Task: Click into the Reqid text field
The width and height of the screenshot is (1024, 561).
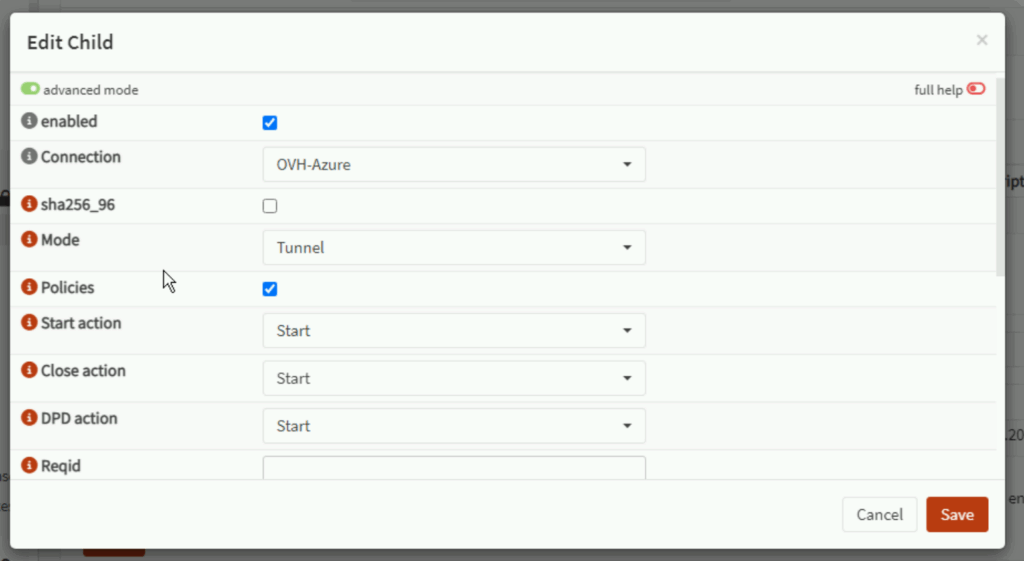Action: (x=454, y=467)
